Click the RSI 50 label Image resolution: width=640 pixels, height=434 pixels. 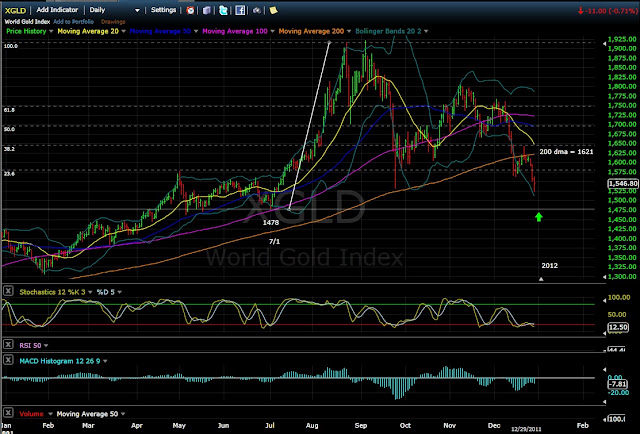point(30,346)
